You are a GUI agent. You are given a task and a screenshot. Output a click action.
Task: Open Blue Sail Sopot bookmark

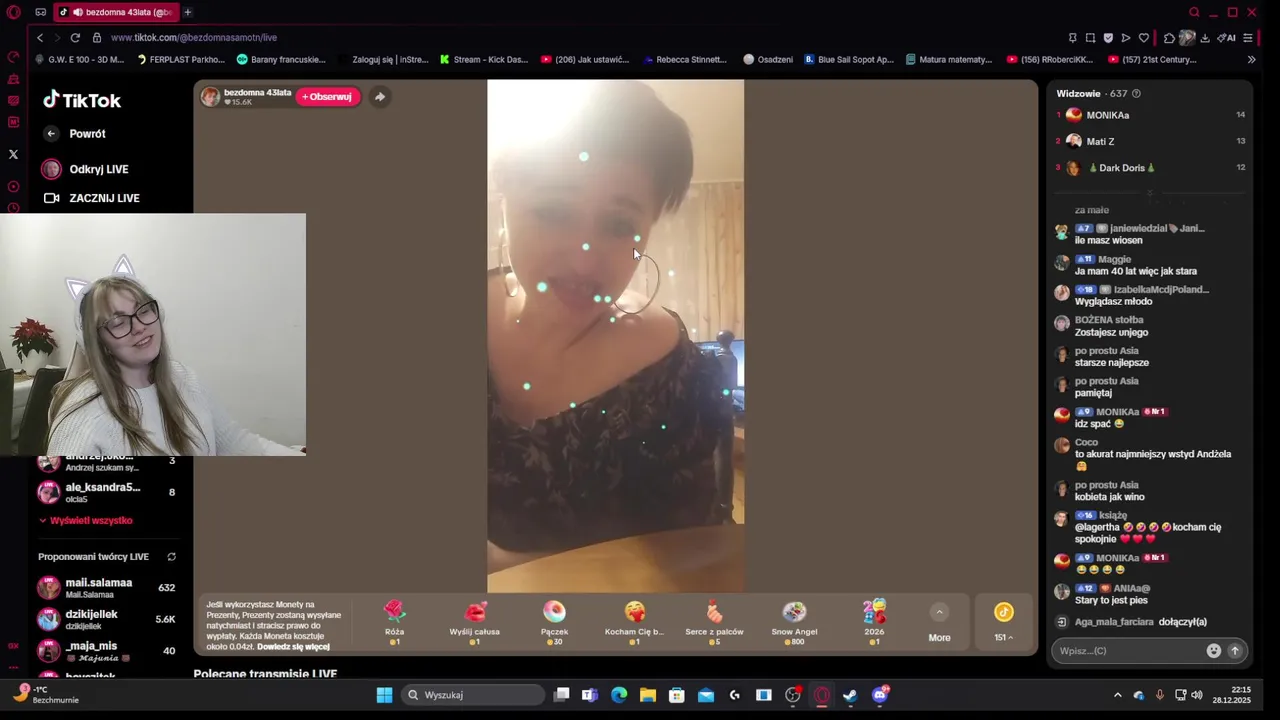pos(848,60)
